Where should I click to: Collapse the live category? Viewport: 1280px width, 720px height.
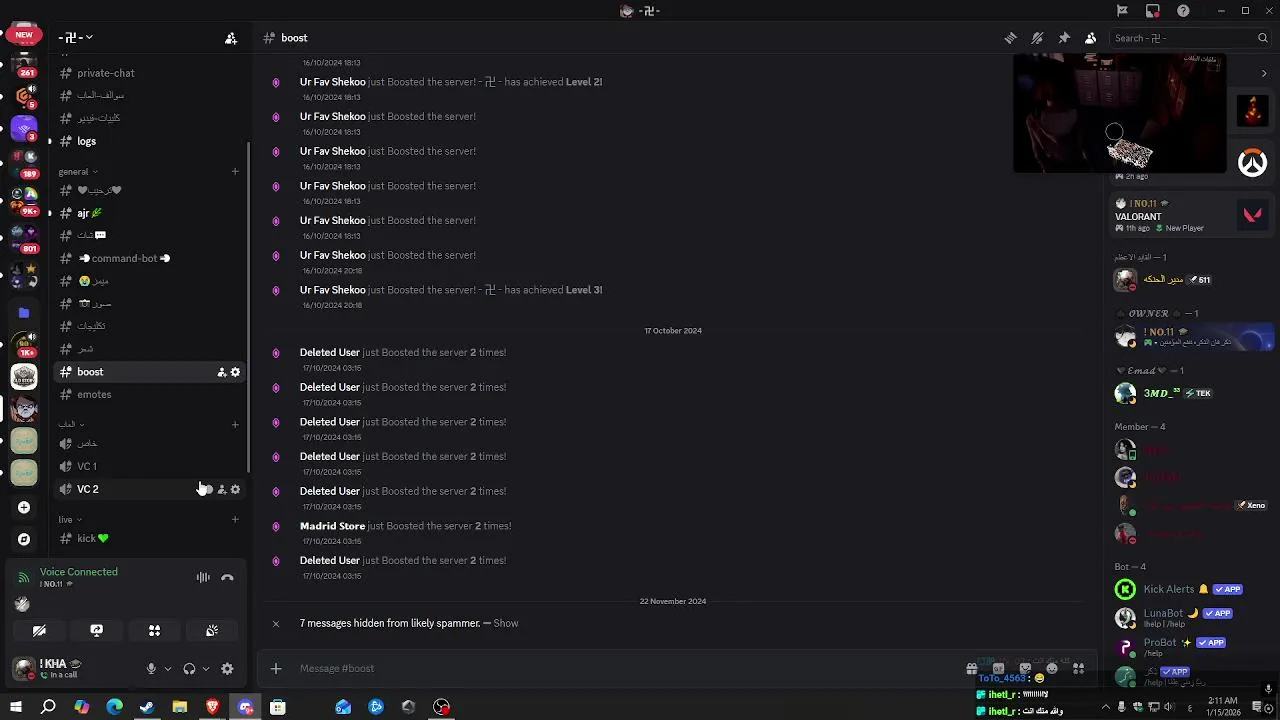coord(70,520)
